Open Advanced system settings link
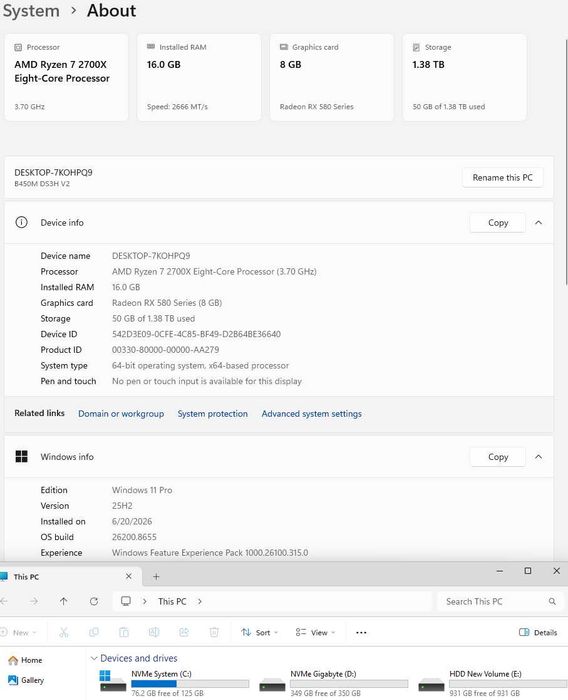This screenshot has height=700, width=568. (x=312, y=414)
